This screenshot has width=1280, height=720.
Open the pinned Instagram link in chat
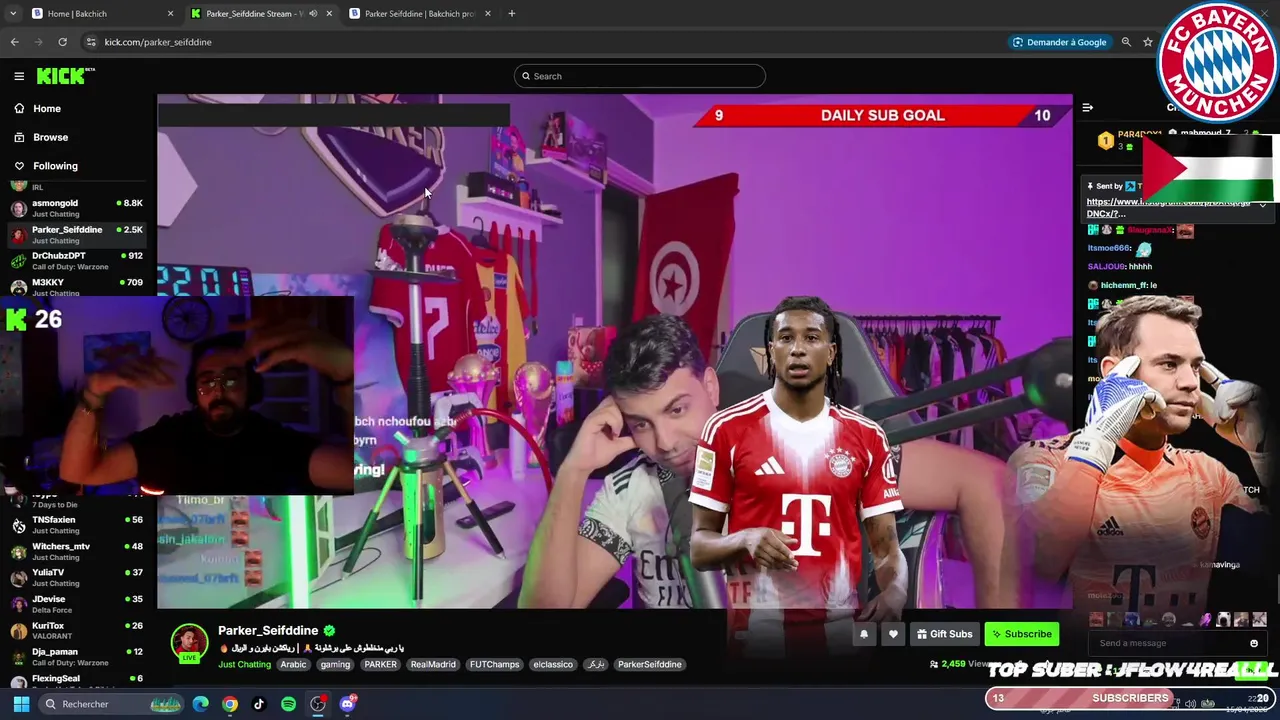pos(1167,207)
